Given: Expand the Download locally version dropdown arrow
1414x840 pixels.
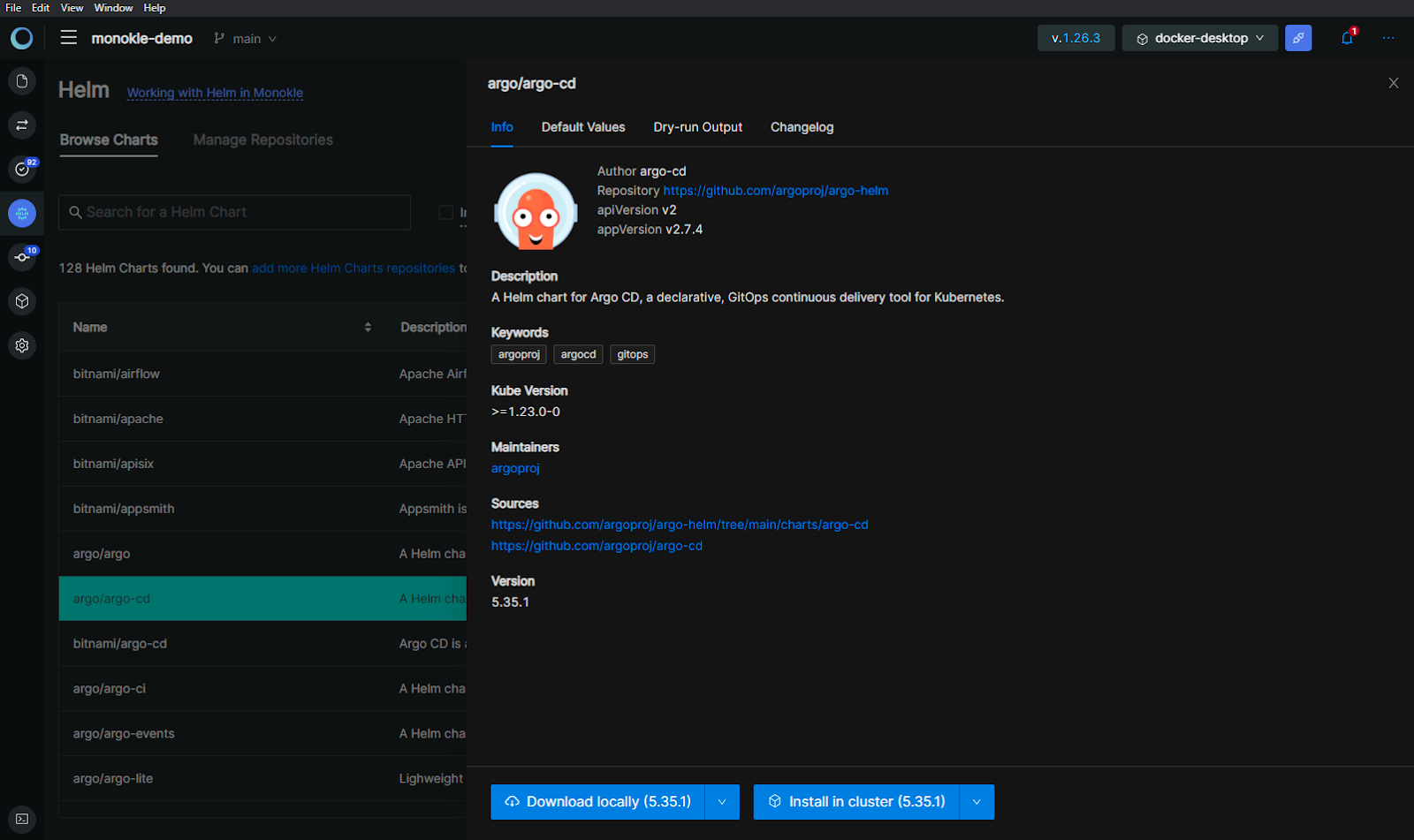Looking at the screenshot, I should point(722,802).
